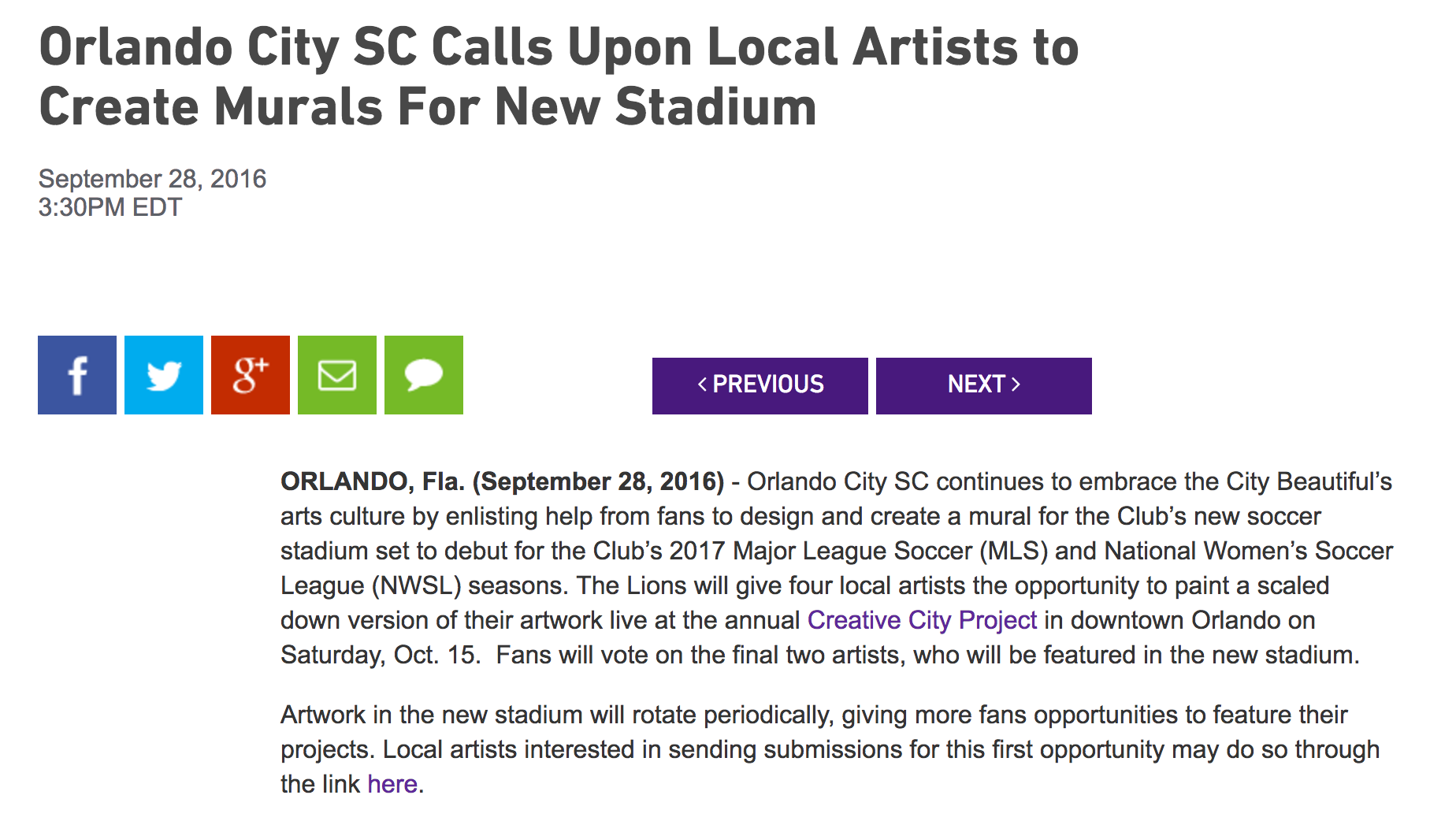Go to the PREVIOUS article
1456x821 pixels.
[x=760, y=386]
